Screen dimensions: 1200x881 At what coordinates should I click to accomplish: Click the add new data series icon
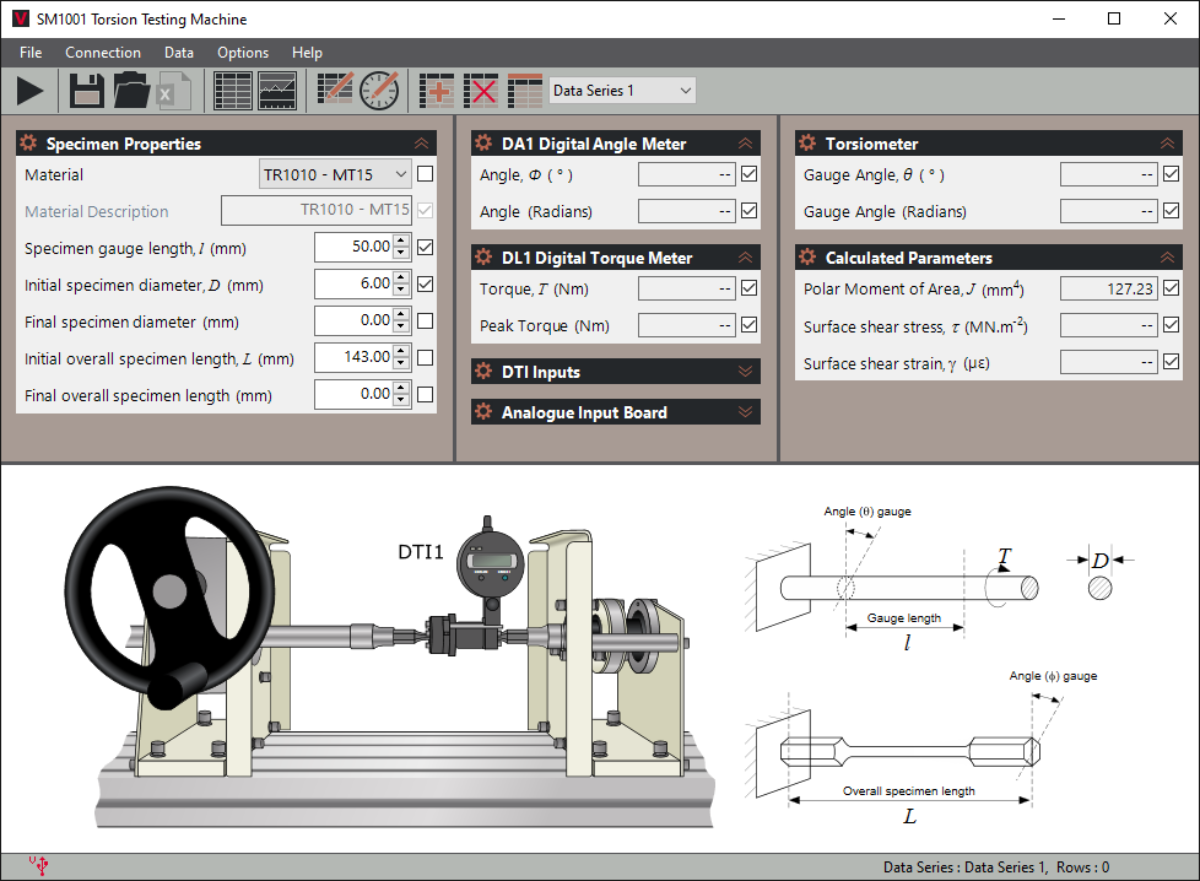437,91
